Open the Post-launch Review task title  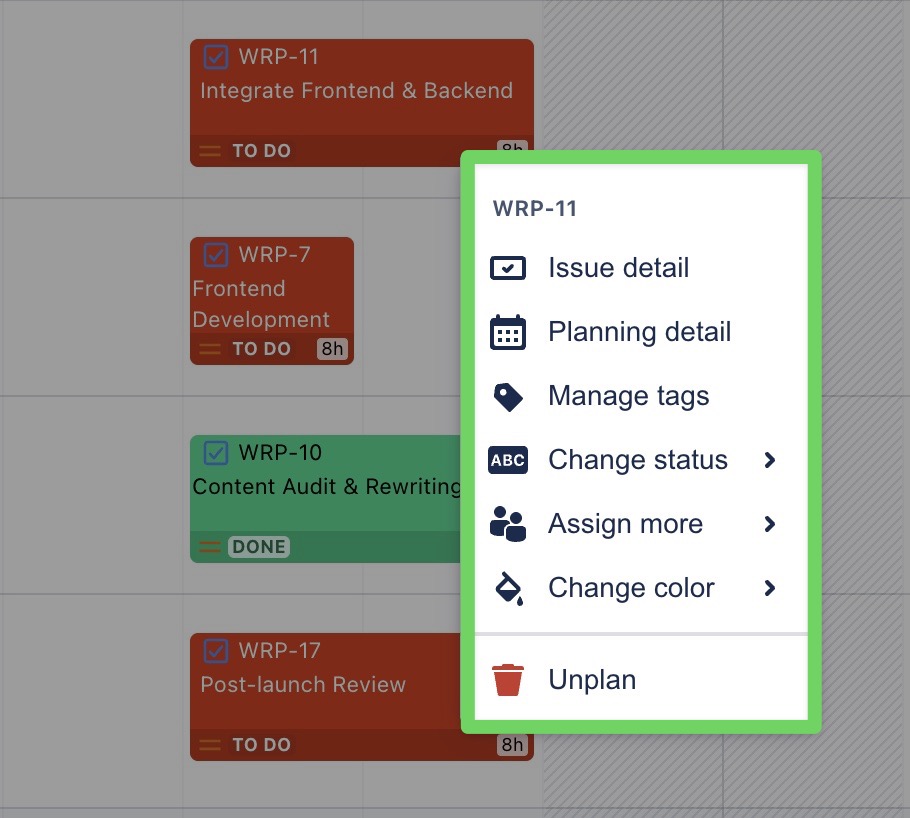click(303, 685)
